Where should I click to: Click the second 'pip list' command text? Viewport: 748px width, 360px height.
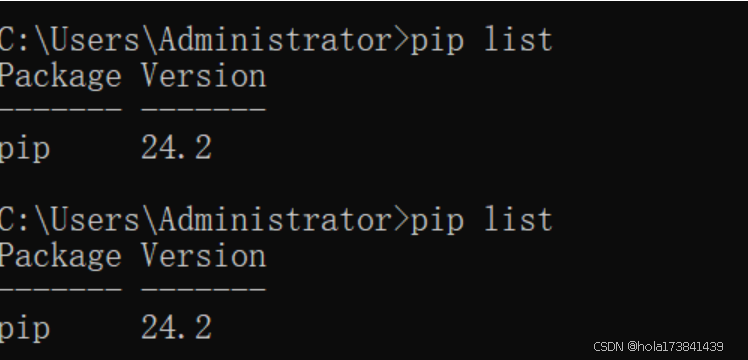[482, 221]
